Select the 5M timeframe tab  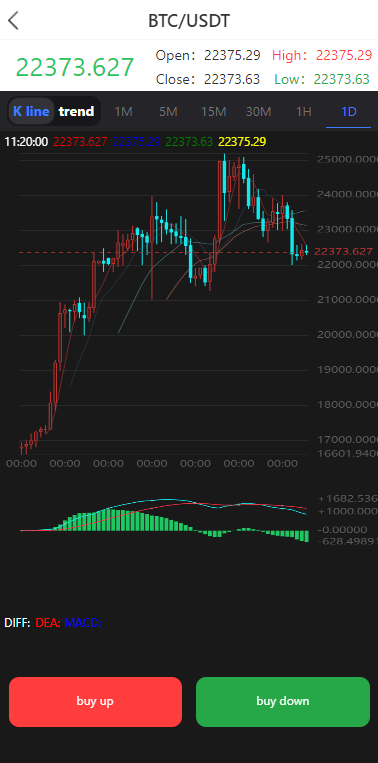coord(168,112)
